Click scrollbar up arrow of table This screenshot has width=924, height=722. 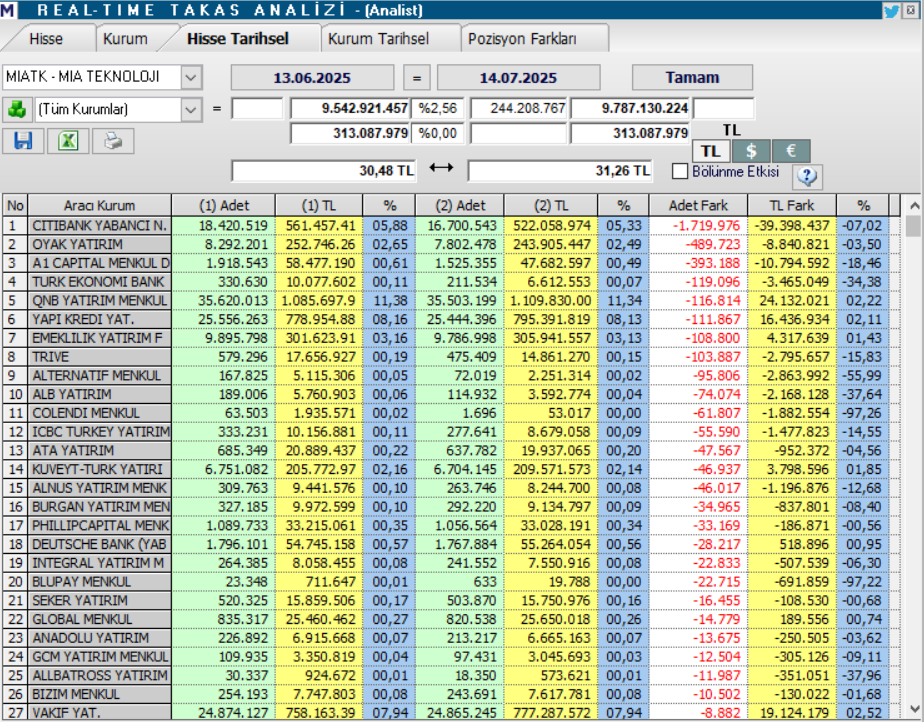[x=915, y=206]
